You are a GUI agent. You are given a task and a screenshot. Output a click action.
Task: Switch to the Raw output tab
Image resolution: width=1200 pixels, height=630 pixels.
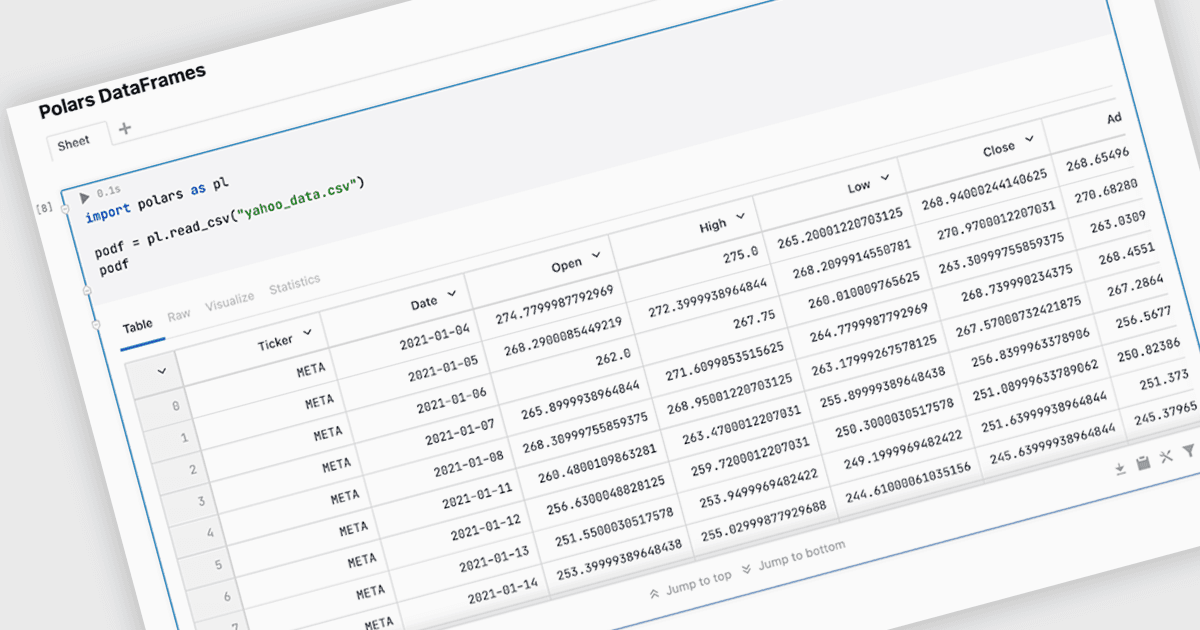[179, 315]
